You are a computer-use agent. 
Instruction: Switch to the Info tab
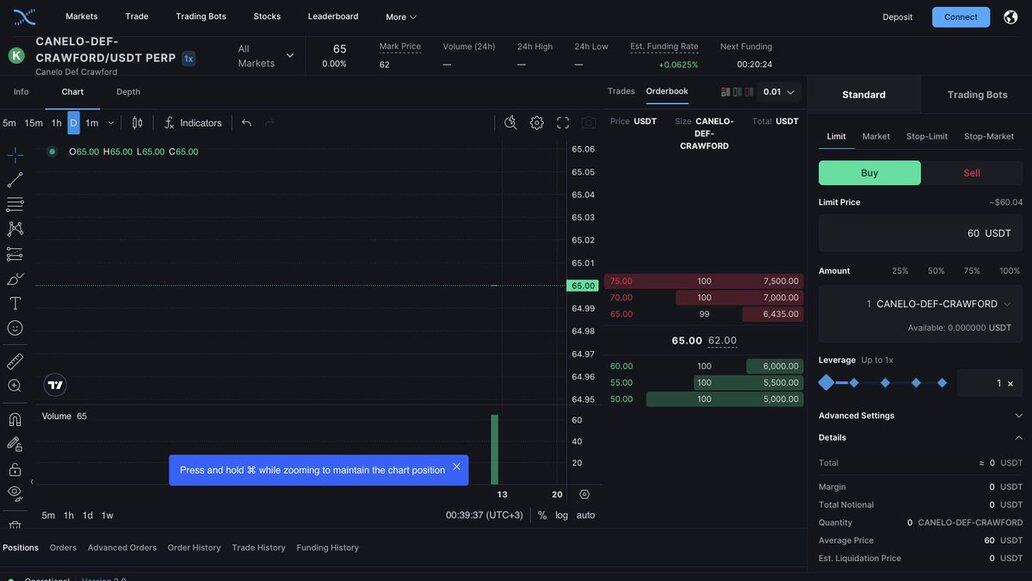point(21,92)
